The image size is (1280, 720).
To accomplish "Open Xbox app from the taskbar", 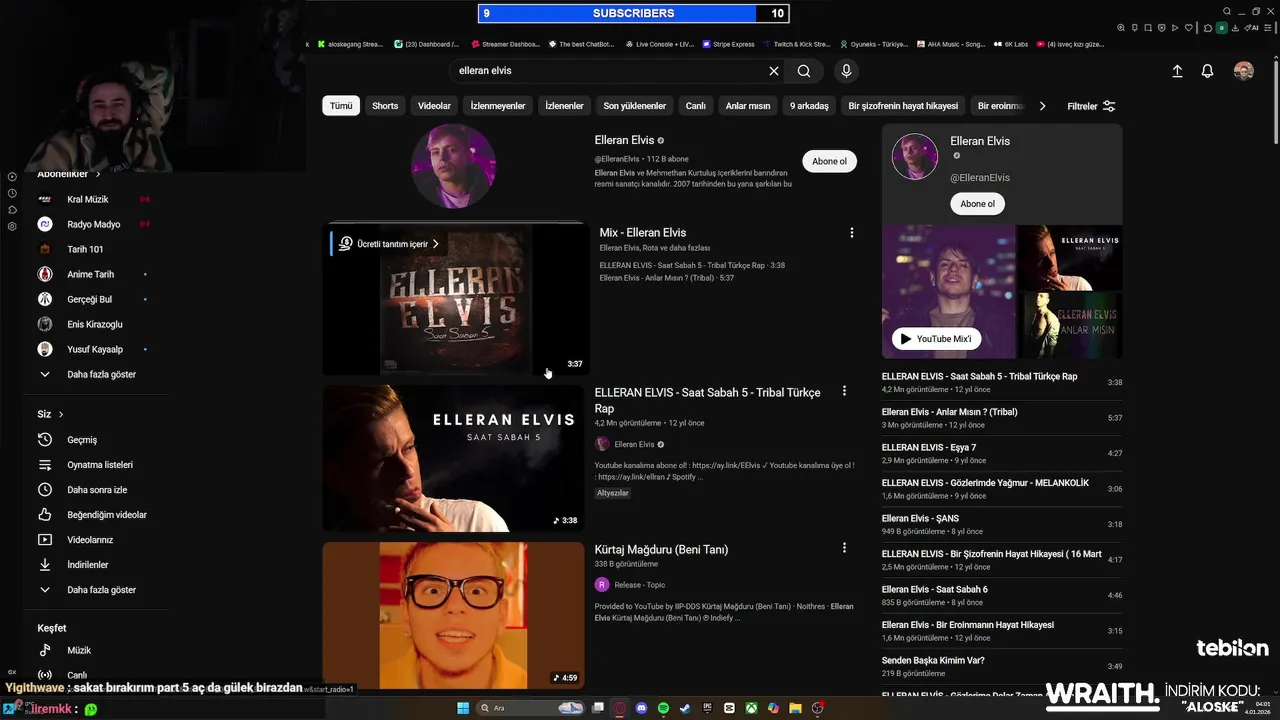I will click(x=751, y=708).
